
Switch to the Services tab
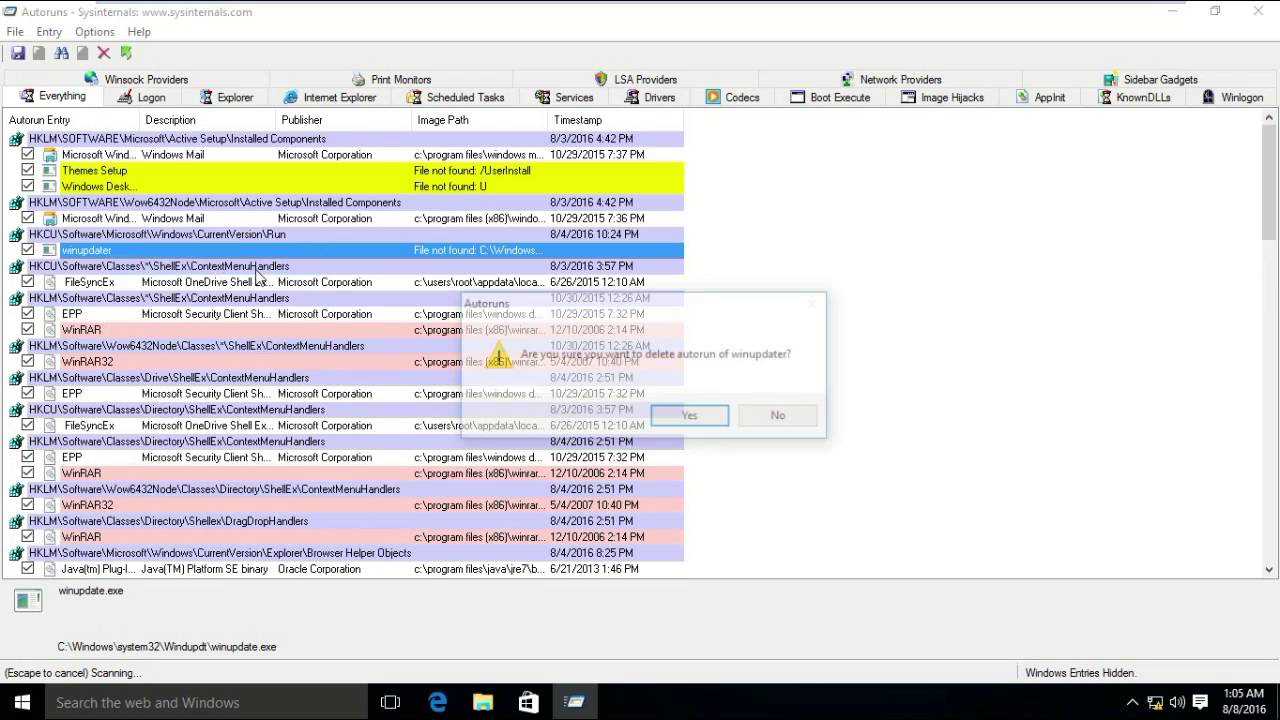(x=564, y=98)
